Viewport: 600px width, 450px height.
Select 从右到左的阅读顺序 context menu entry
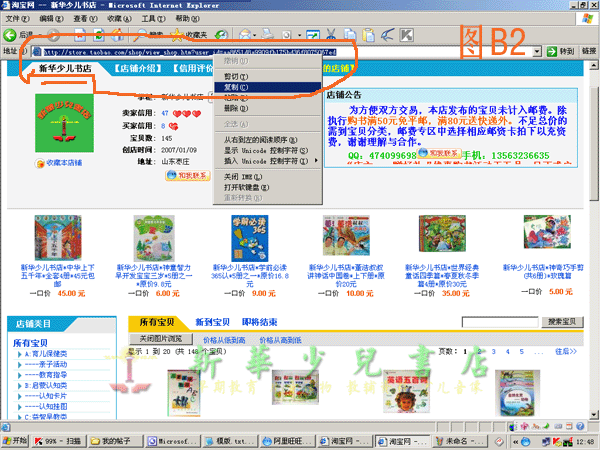267,140
